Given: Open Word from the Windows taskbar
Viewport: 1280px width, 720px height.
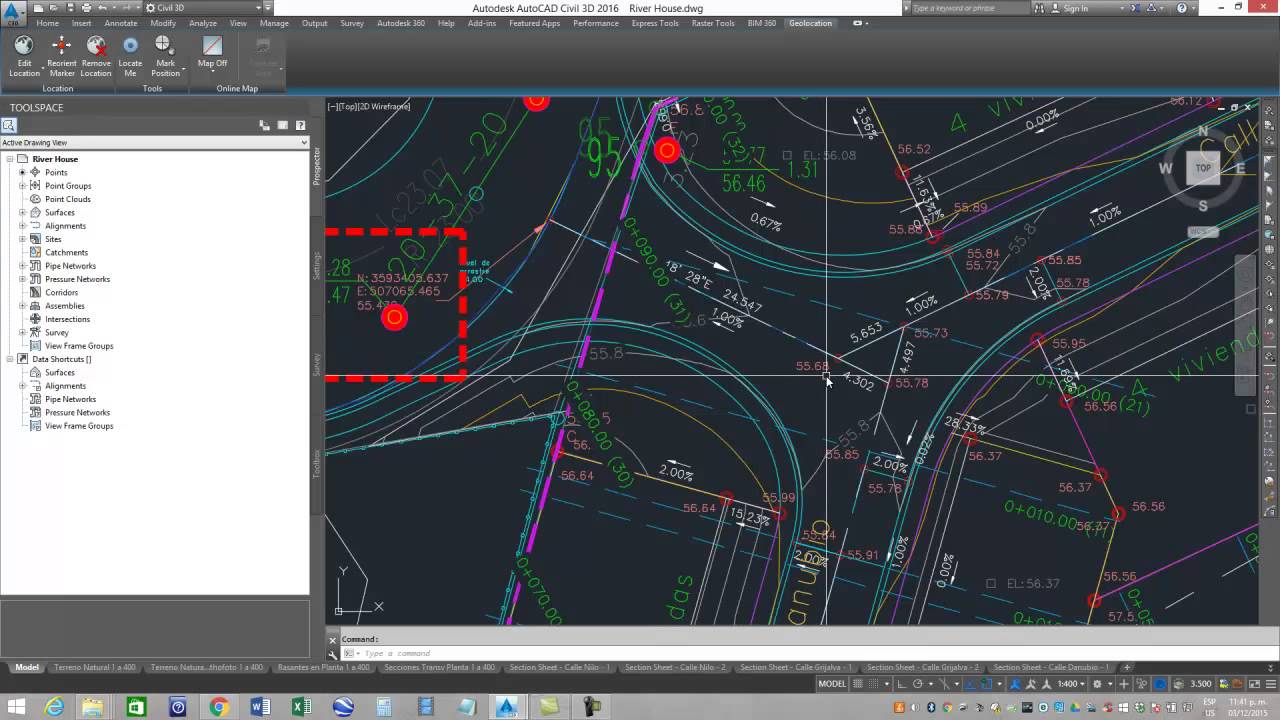Looking at the screenshot, I should click(x=260, y=707).
